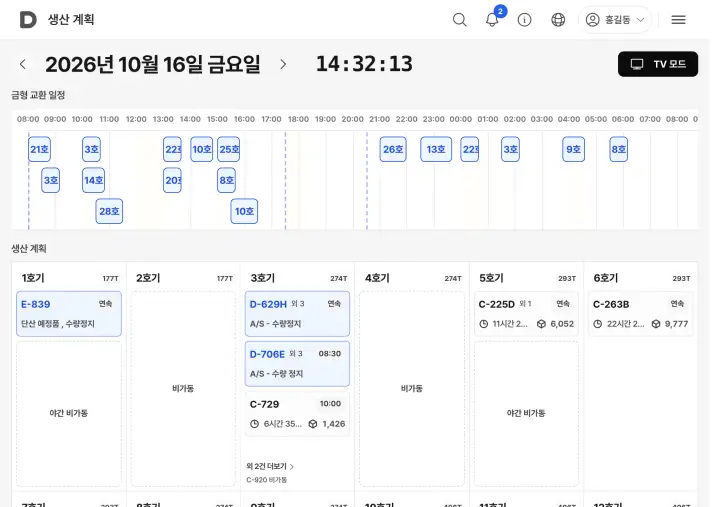The width and height of the screenshot is (720, 507).
Task: Open the globe language icon
Action: click(558, 20)
